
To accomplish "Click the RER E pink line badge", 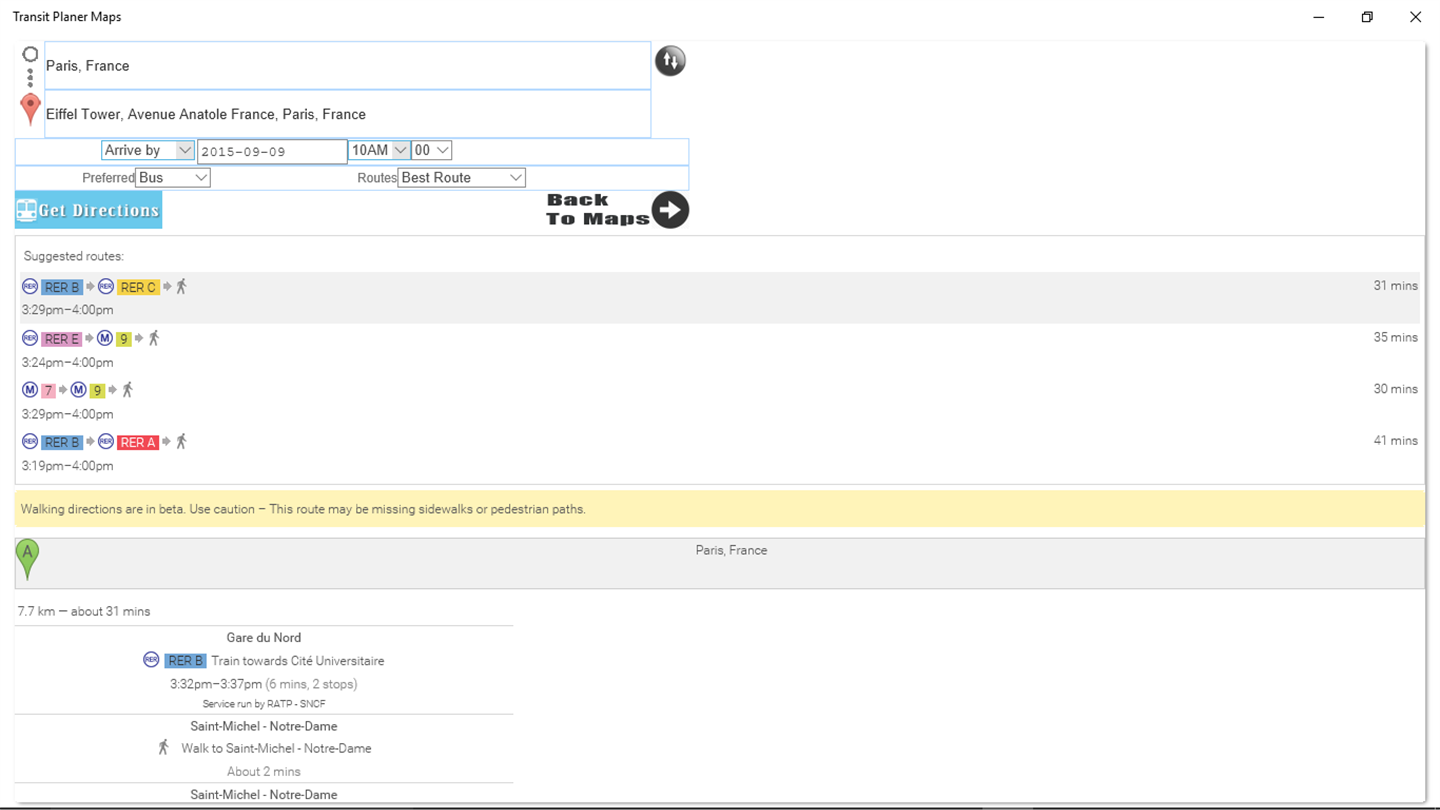I will pos(61,339).
